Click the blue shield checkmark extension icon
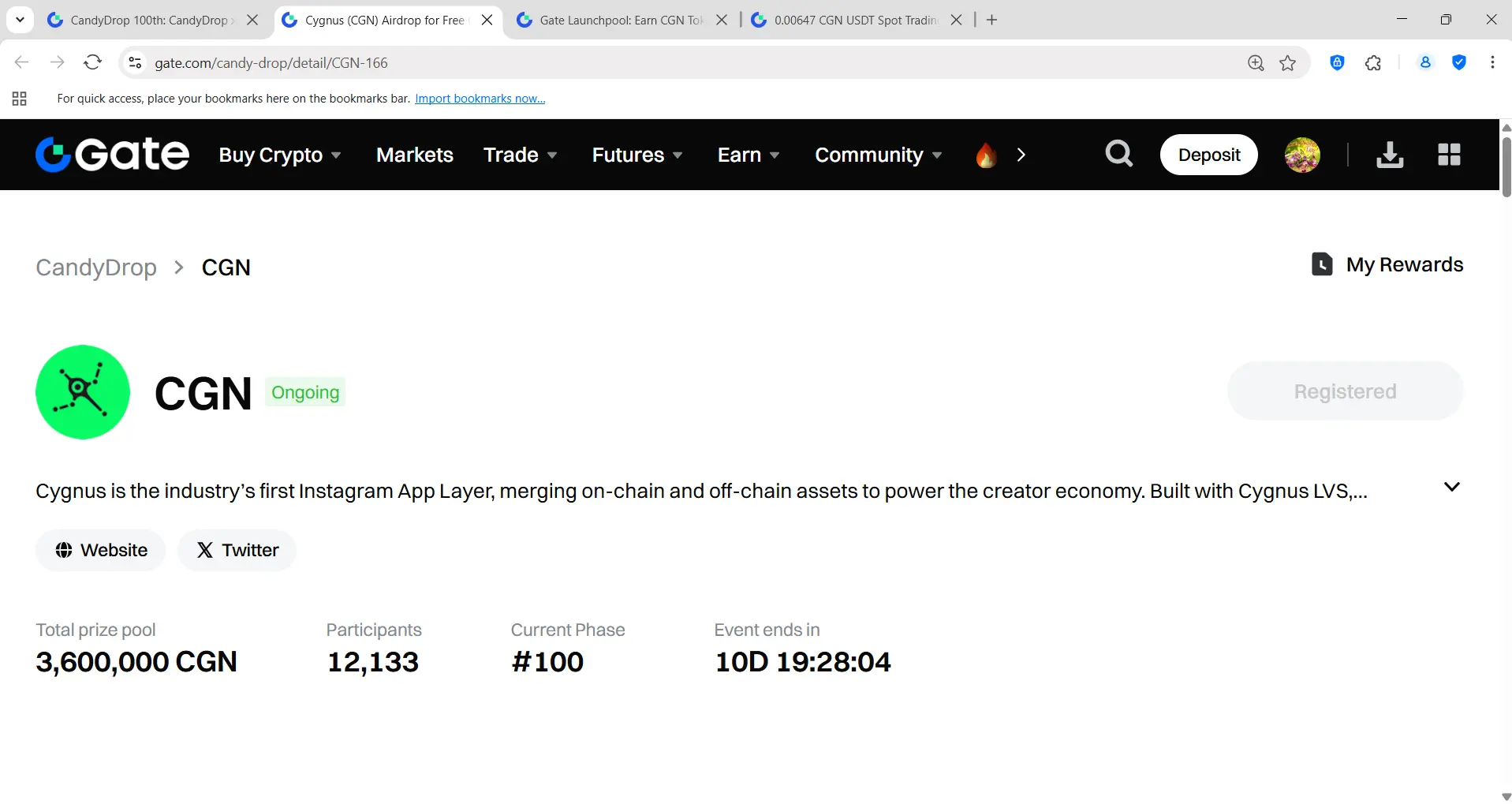1512x804 pixels. pos(1459,63)
